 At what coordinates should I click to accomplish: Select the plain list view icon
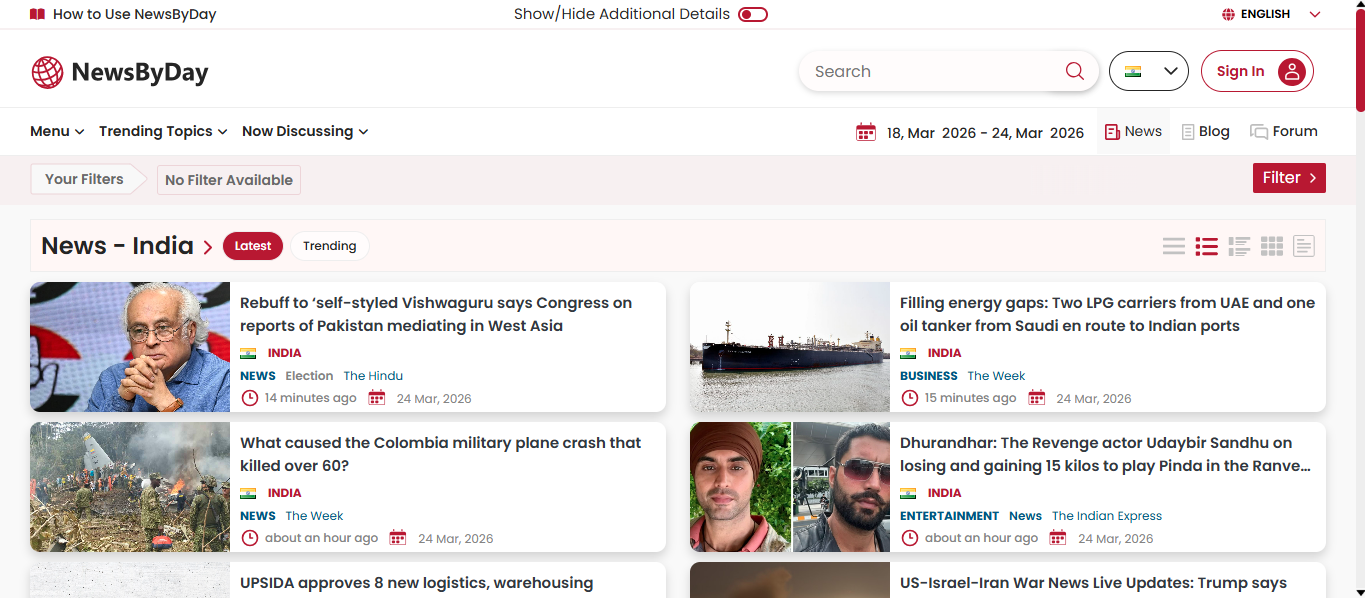pos(1173,246)
